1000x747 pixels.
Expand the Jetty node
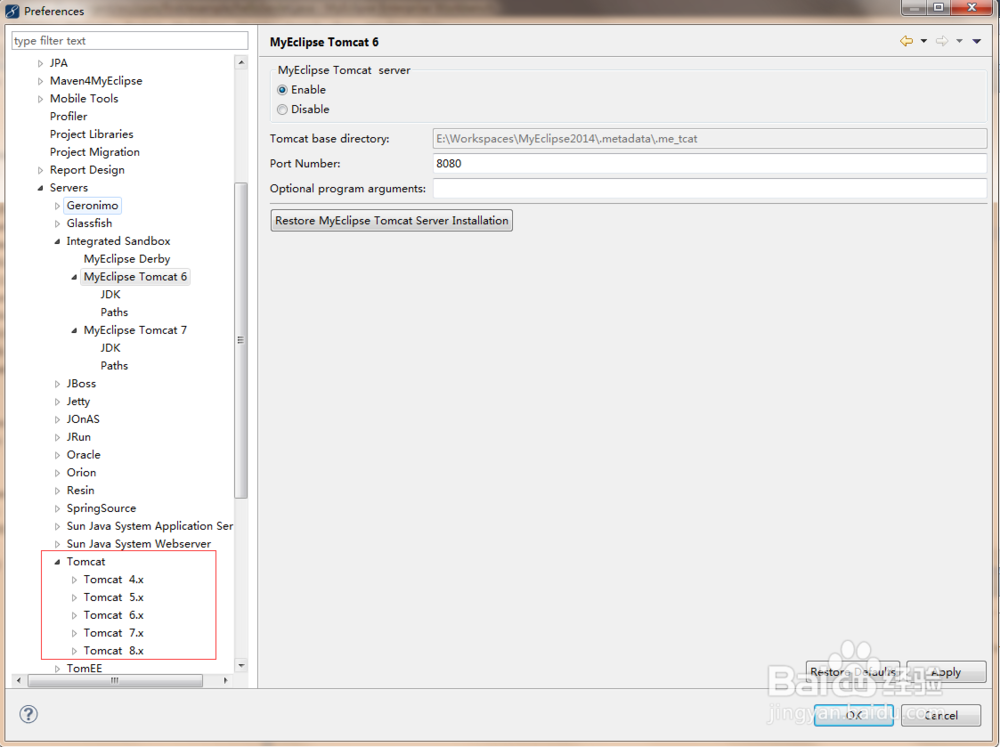[57, 402]
